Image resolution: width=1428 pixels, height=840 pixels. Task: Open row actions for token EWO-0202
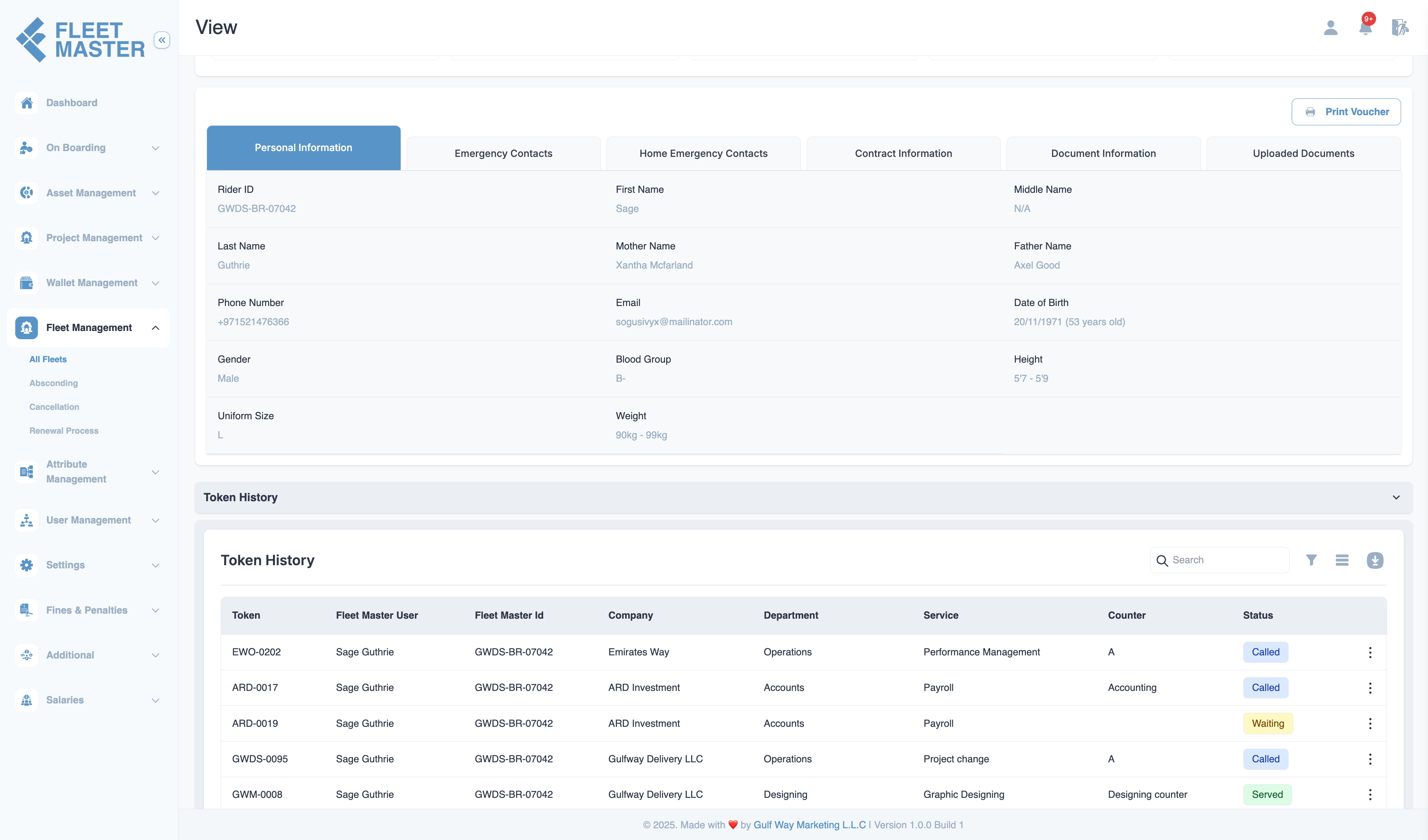(1370, 653)
